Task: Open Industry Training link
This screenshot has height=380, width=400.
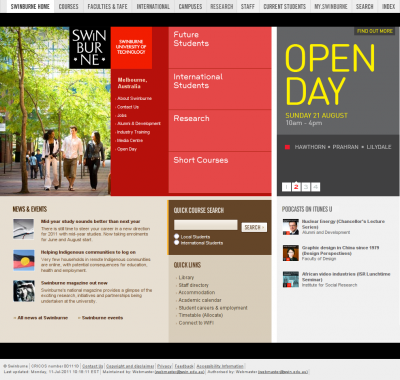Action: (x=133, y=132)
